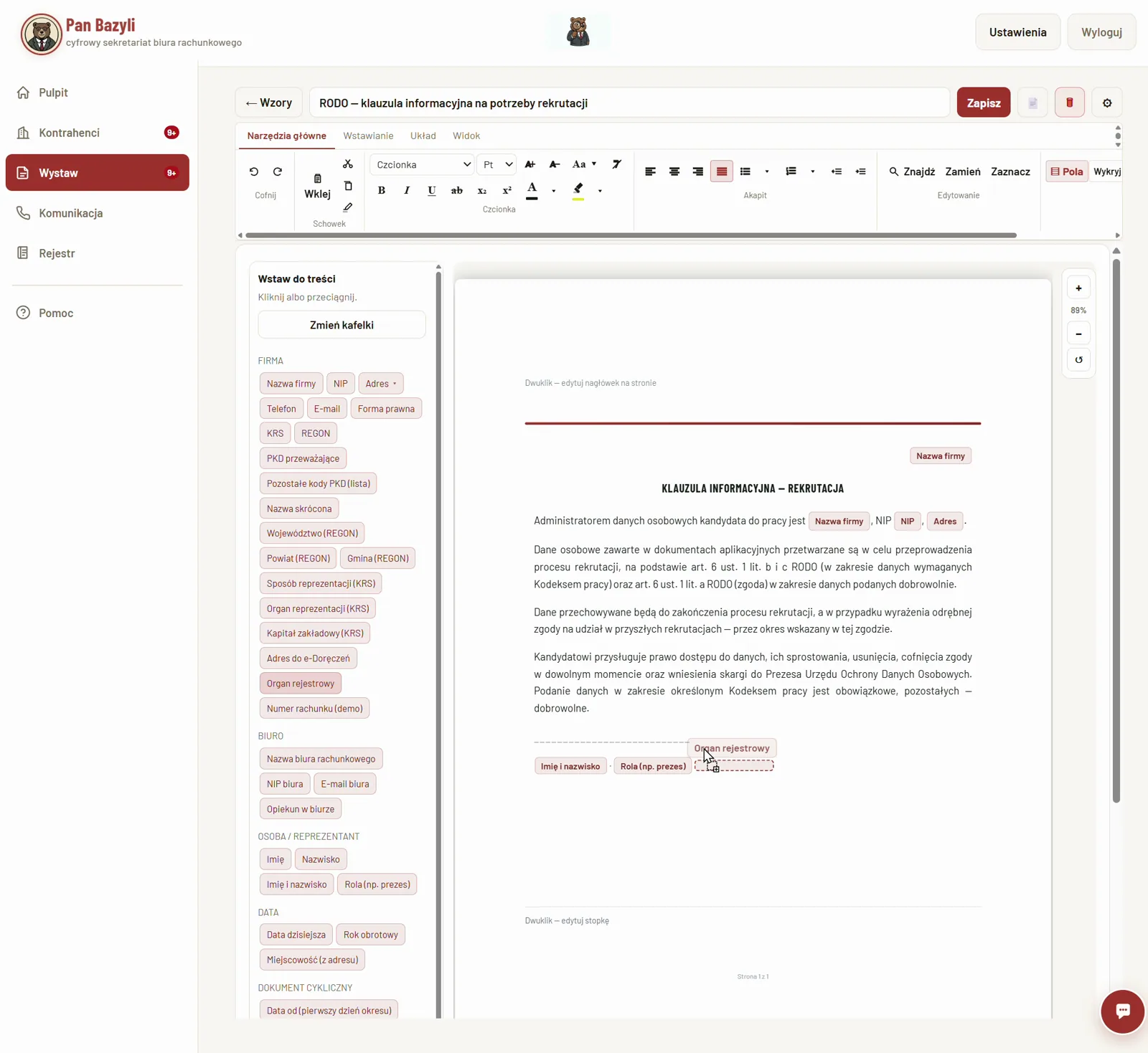The width and height of the screenshot is (1148, 1053).
Task: Apply bold formatting with B icon
Action: tap(382, 190)
